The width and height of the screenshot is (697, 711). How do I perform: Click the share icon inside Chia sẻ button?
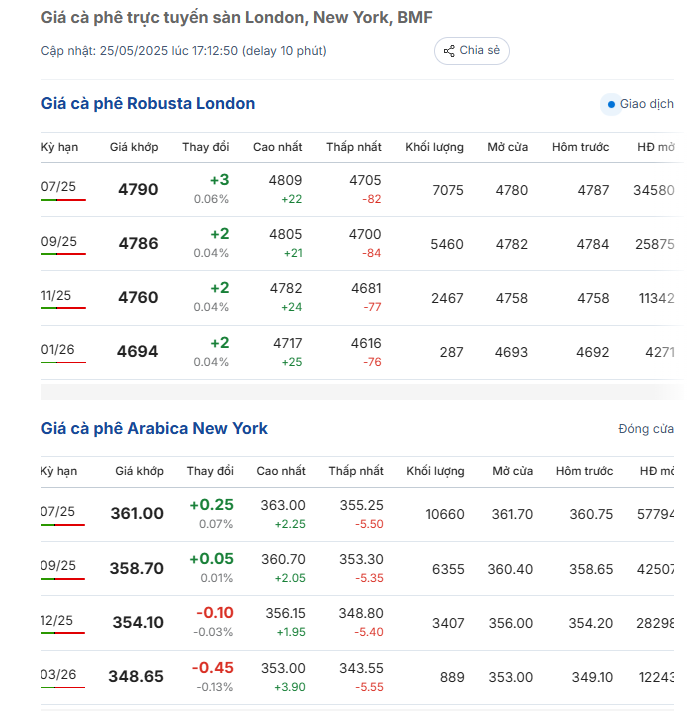pyautogui.click(x=449, y=51)
